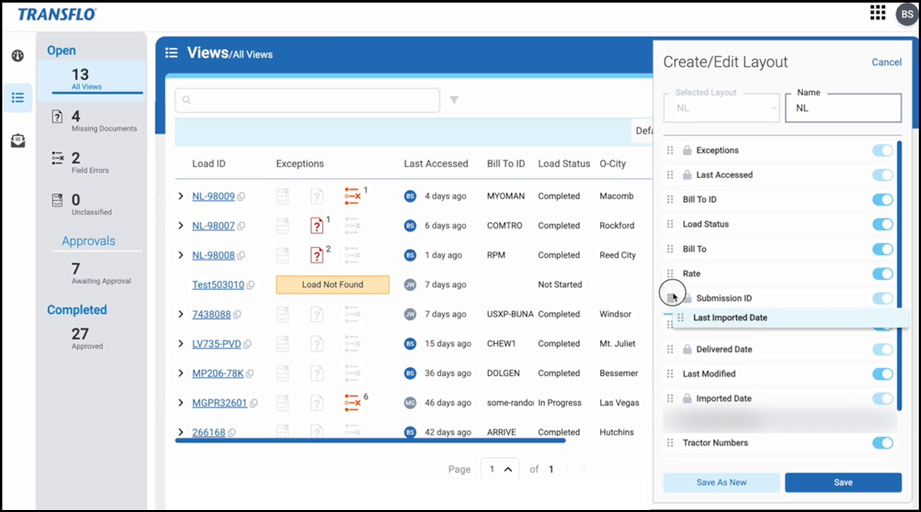Open Field Errors view with 2
Screen dimensions: 921x512
tap(80, 163)
